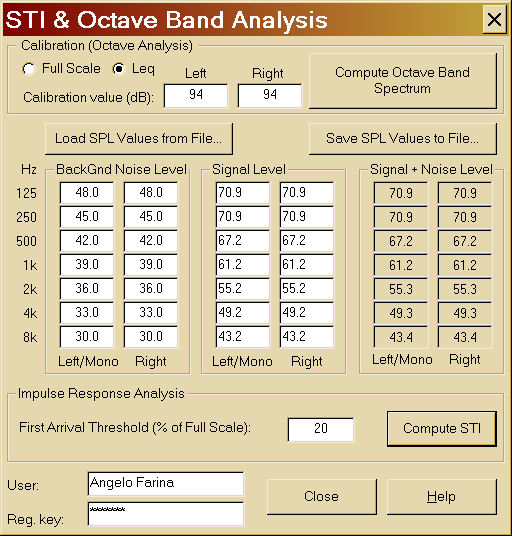This screenshot has height=536, width=512.
Task: Click the Left calibration value field
Action: (x=196, y=95)
